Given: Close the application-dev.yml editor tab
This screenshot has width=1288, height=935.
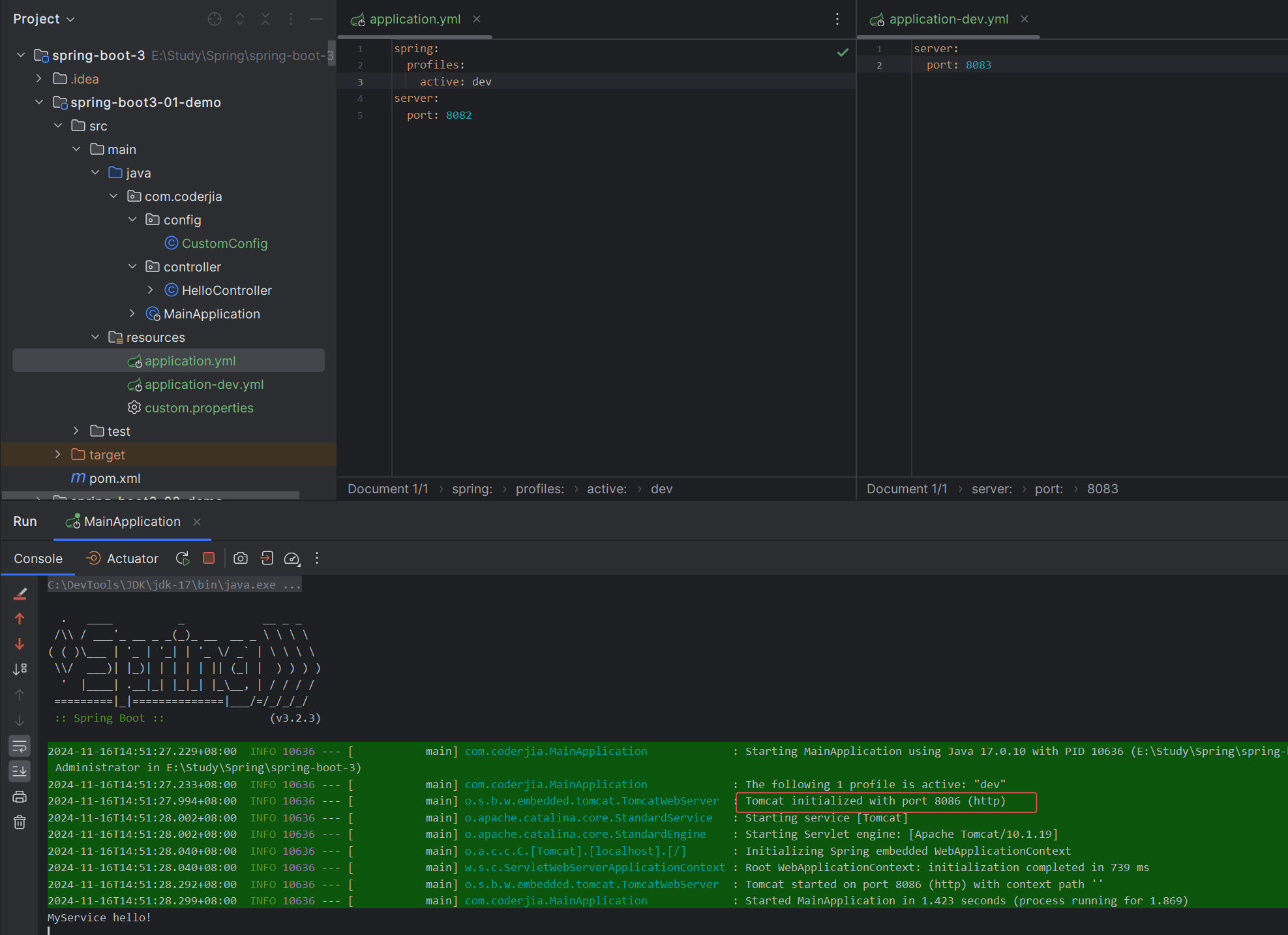Looking at the screenshot, I should pos(1025,20).
